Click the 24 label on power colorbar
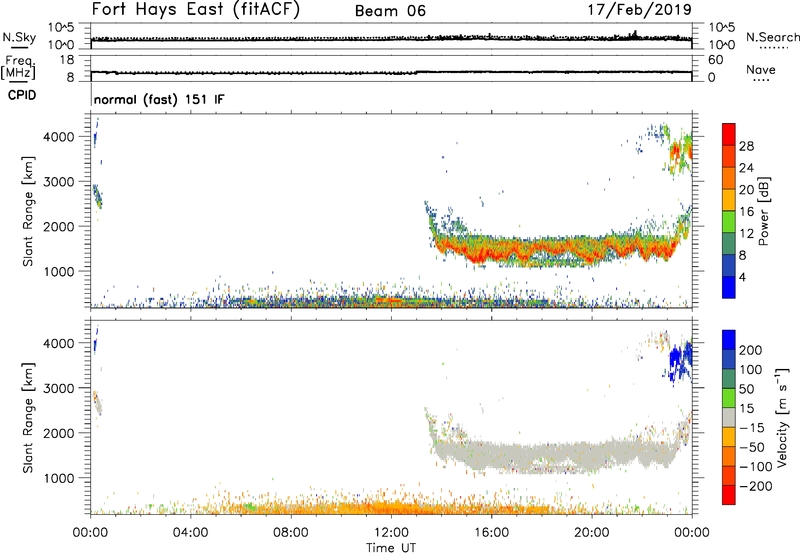 tap(746, 168)
